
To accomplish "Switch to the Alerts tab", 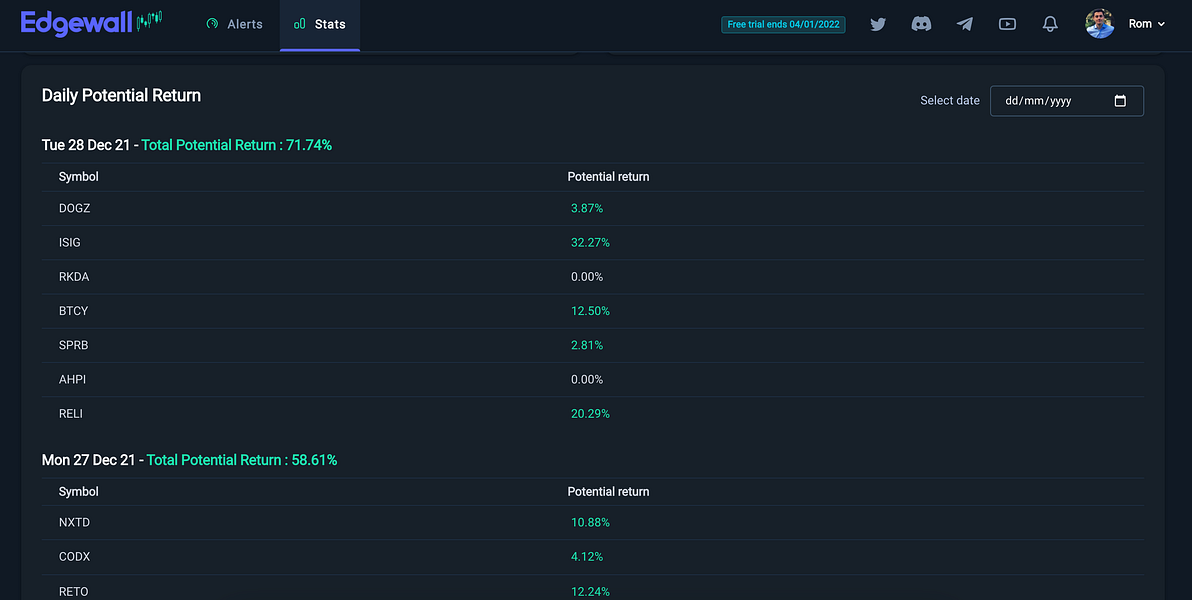I will (235, 24).
